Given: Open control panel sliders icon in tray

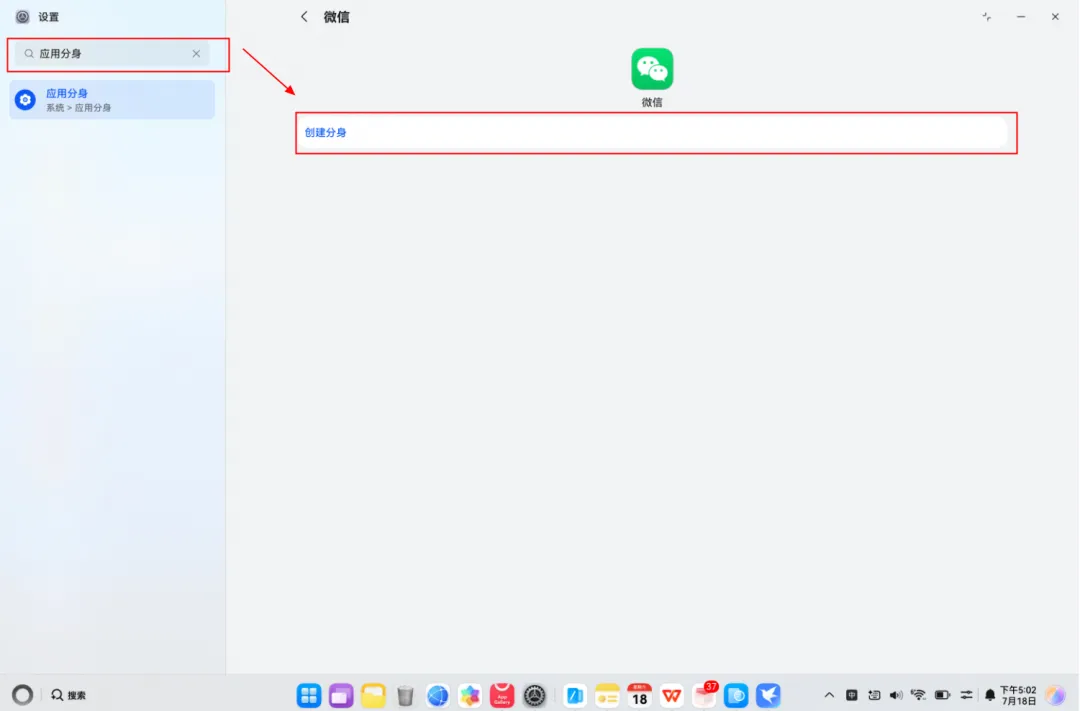Looking at the screenshot, I should (x=966, y=695).
